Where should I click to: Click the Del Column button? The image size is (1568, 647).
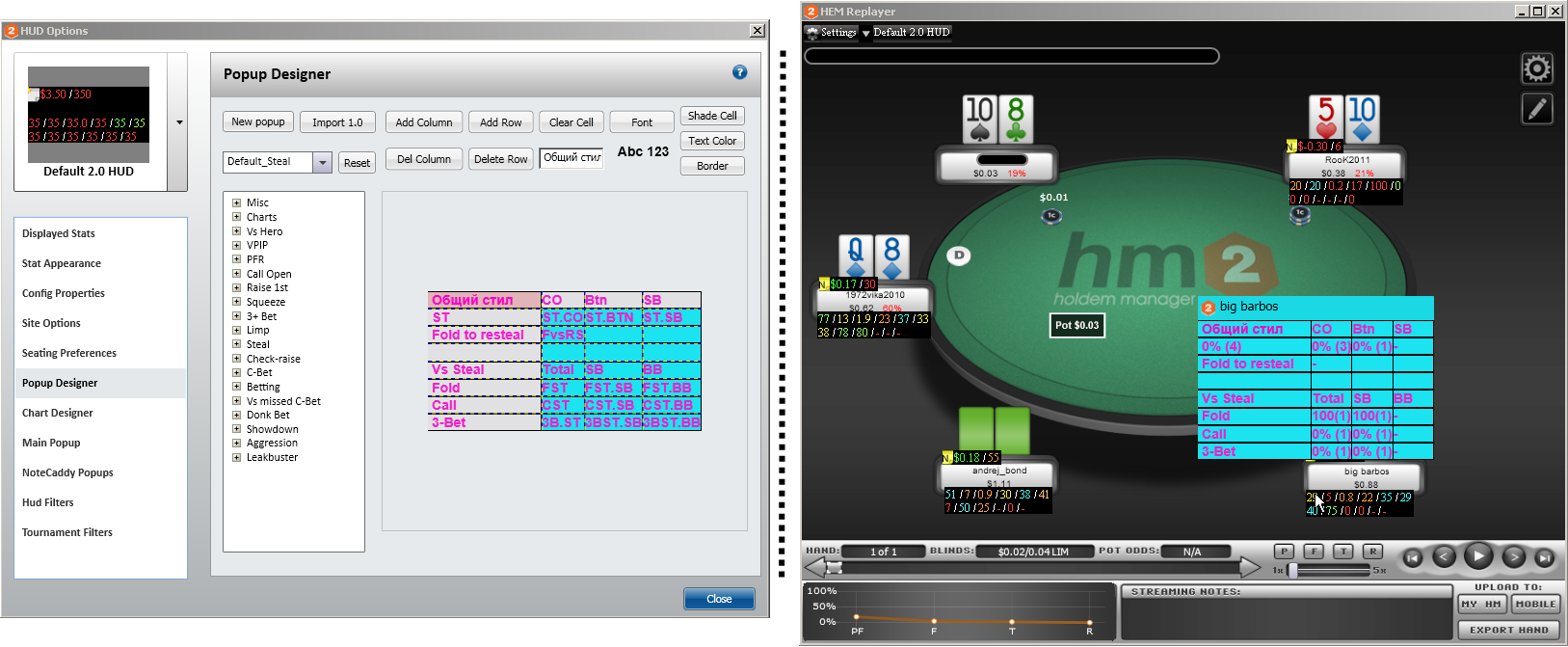(x=424, y=159)
